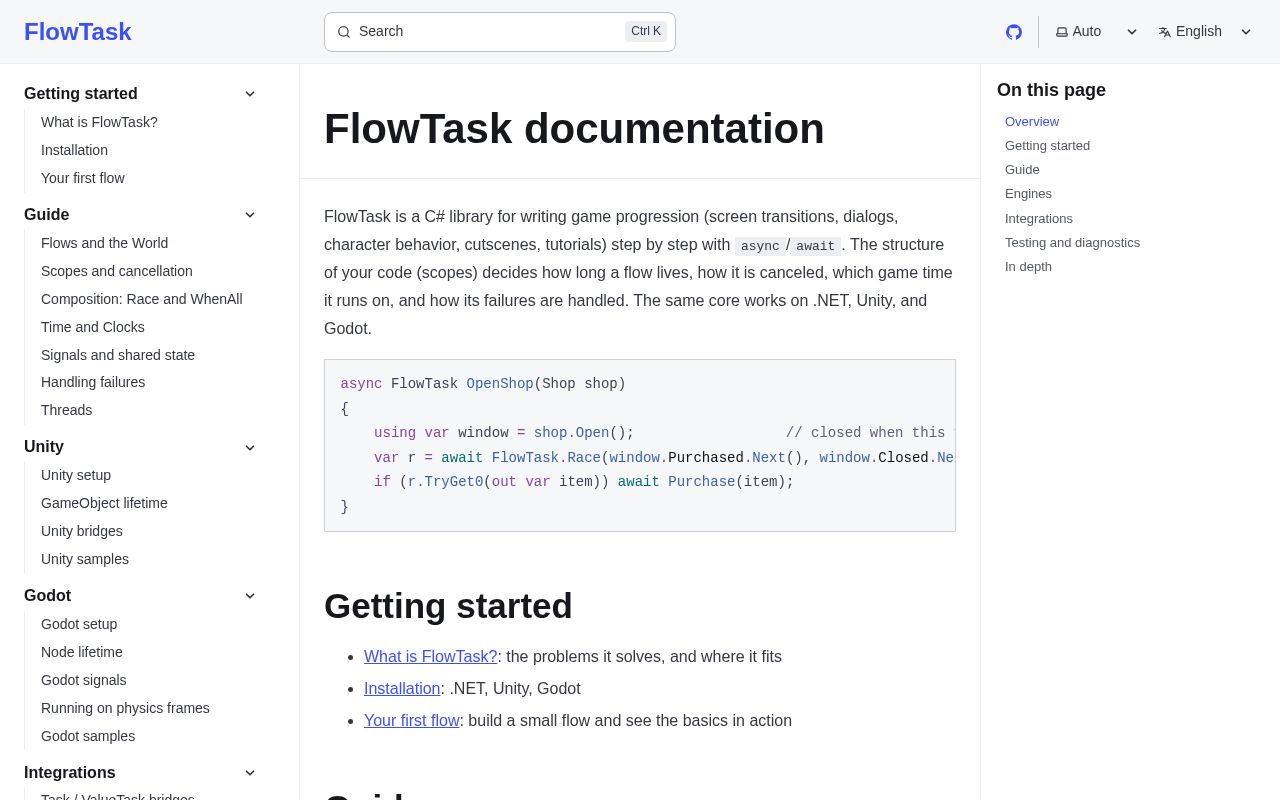Open Unity bridges page
The image size is (1280, 800).
click(x=82, y=531)
